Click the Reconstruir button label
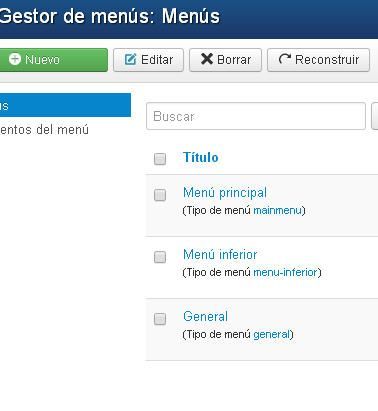This screenshot has width=378, height=411. click(x=327, y=60)
